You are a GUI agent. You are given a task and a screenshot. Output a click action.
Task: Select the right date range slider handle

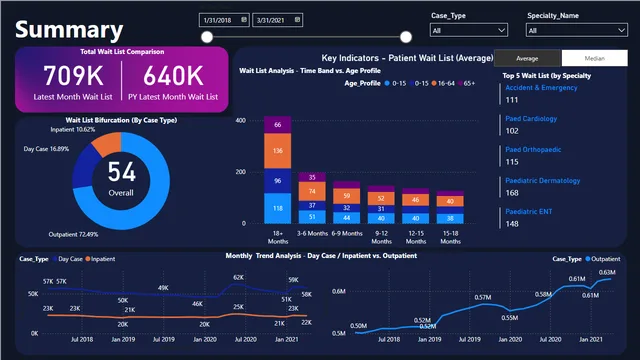[x=406, y=37]
